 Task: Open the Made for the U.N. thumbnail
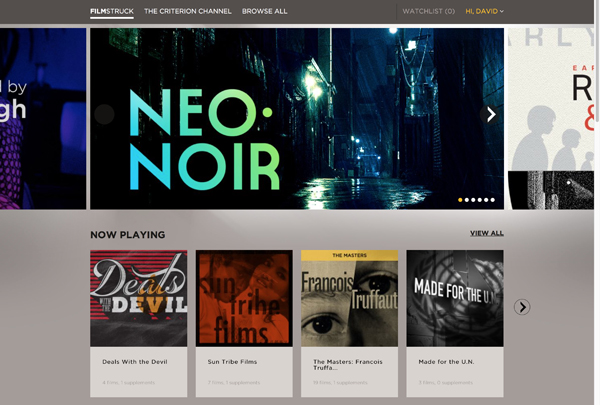(455, 298)
